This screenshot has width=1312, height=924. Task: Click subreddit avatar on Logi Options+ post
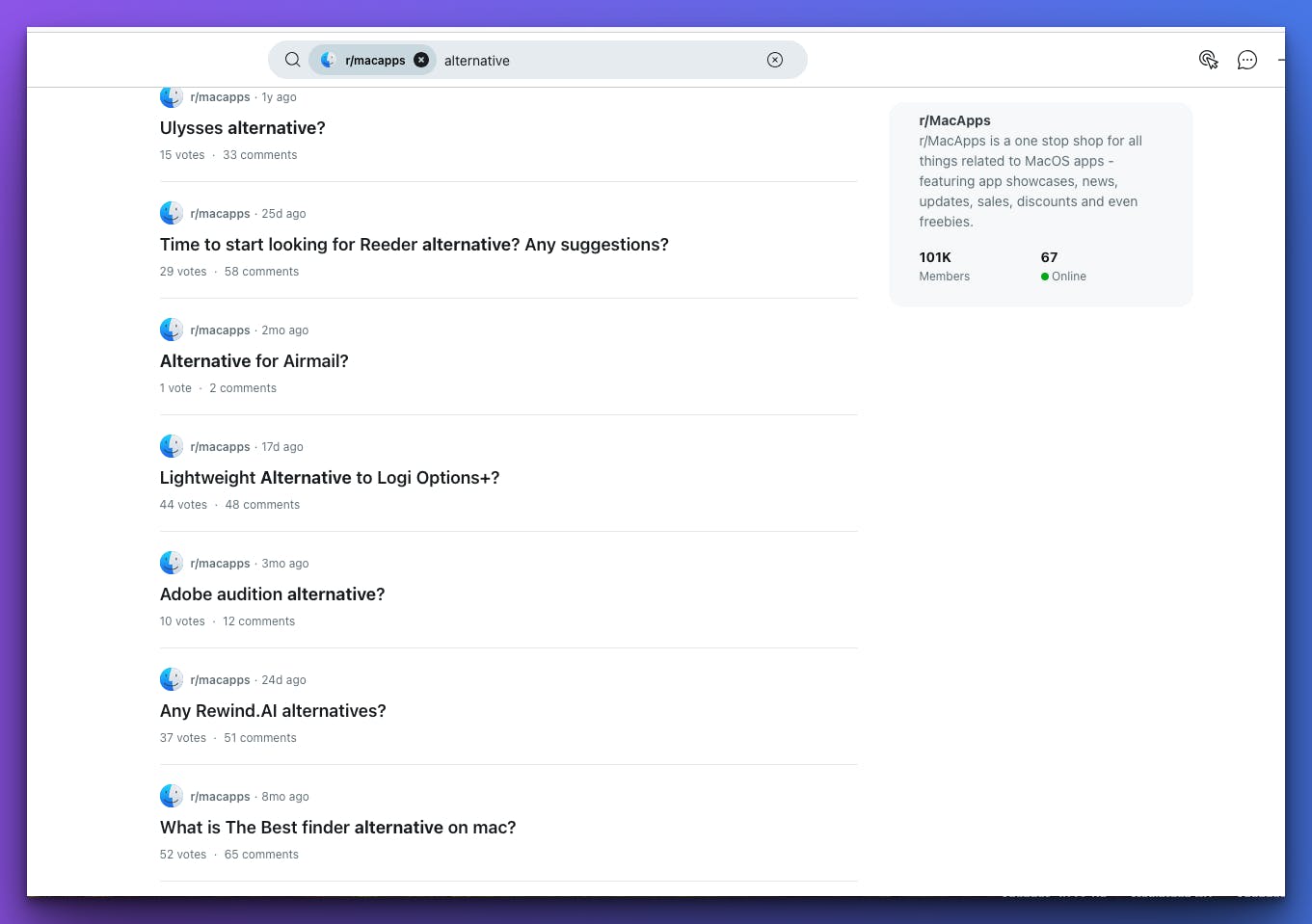coord(172,446)
